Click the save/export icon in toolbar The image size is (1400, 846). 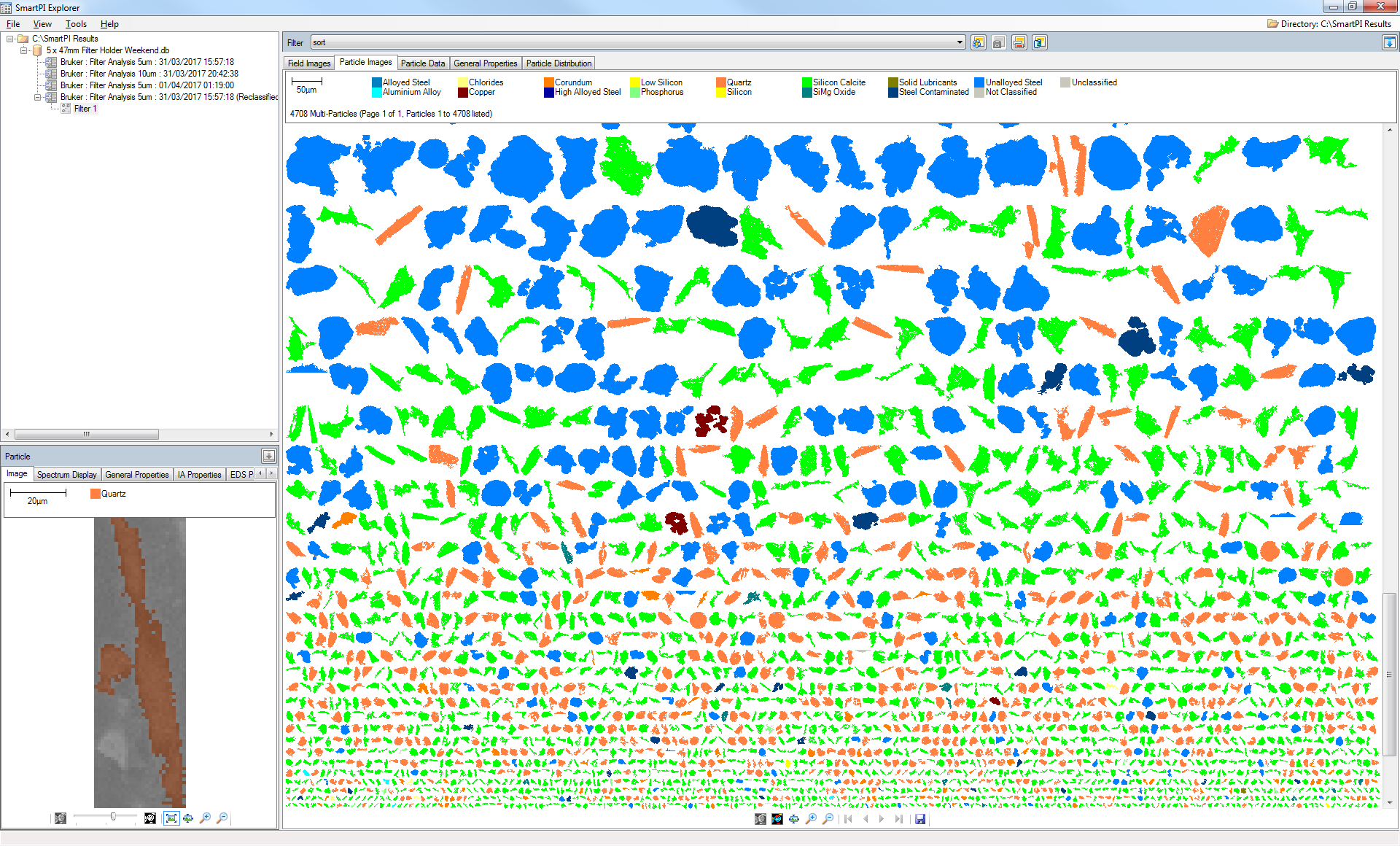tap(1001, 44)
